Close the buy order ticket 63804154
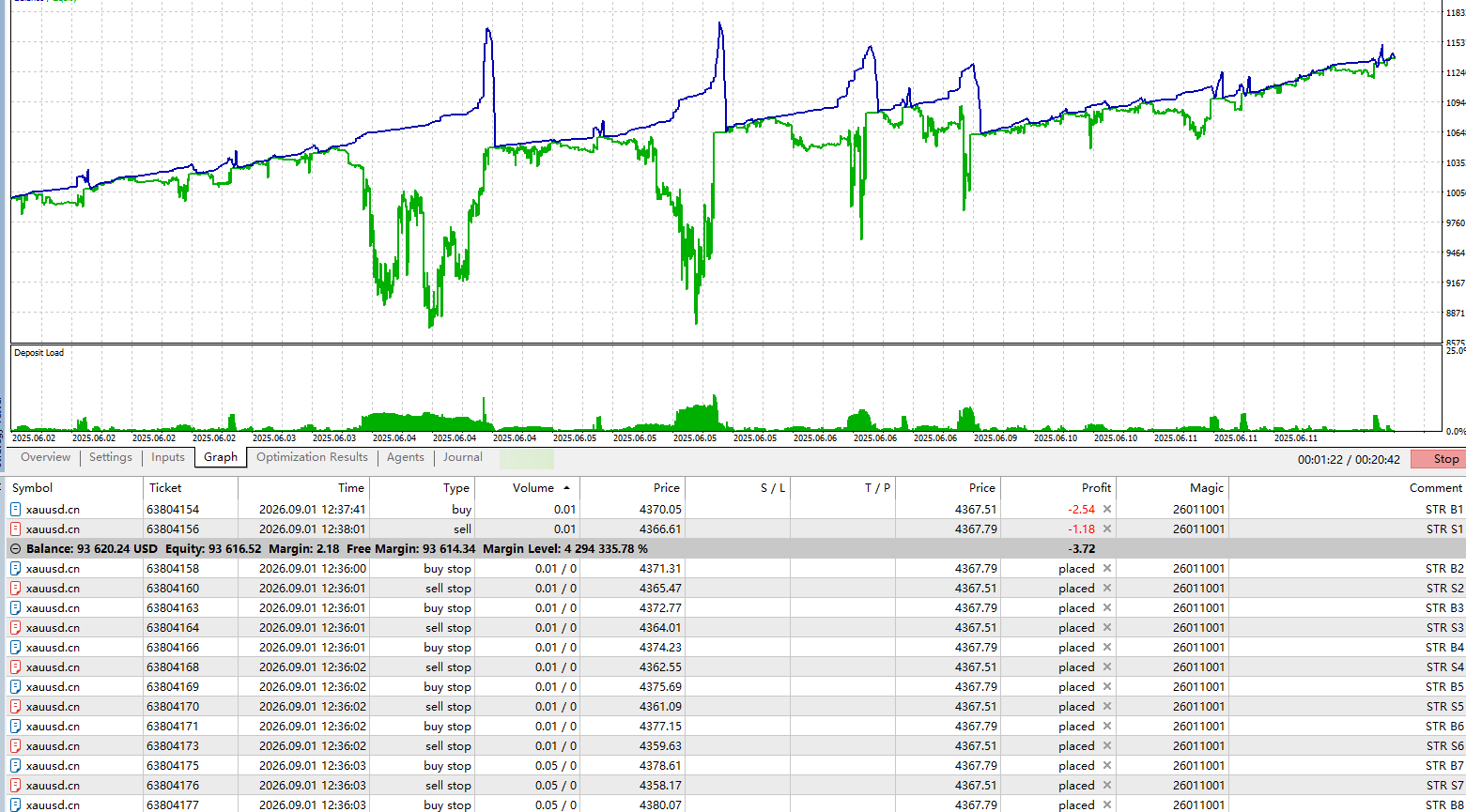Image resolution: width=1466 pixels, height=812 pixels. click(1106, 510)
